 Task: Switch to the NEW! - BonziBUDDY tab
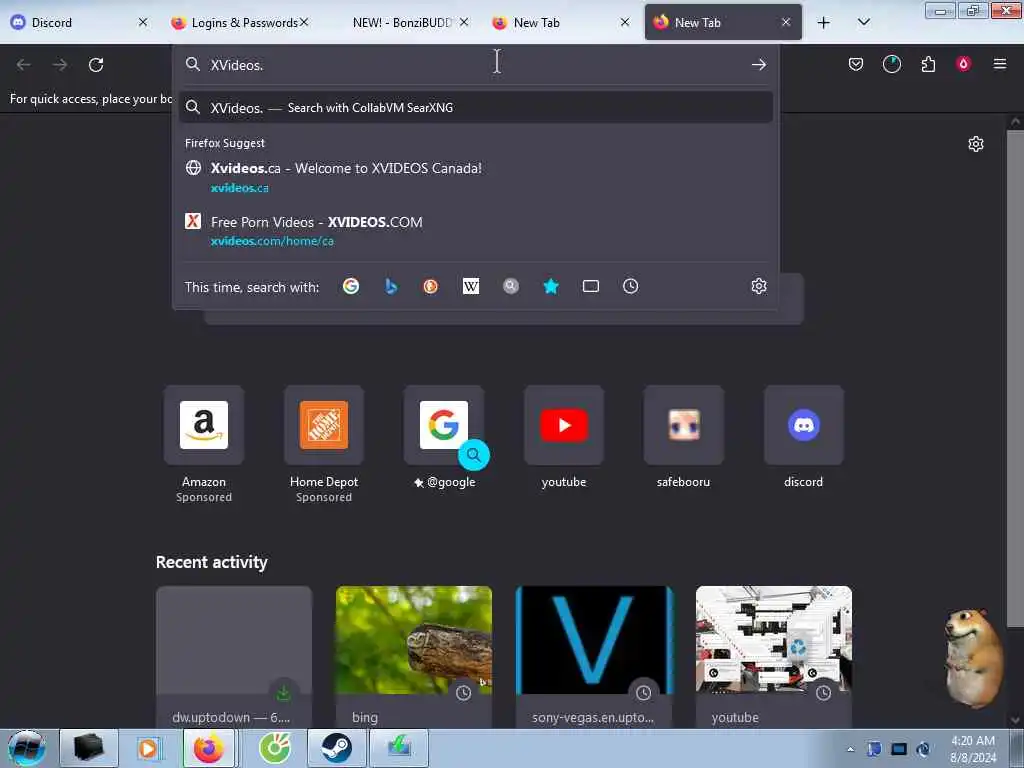click(402, 22)
